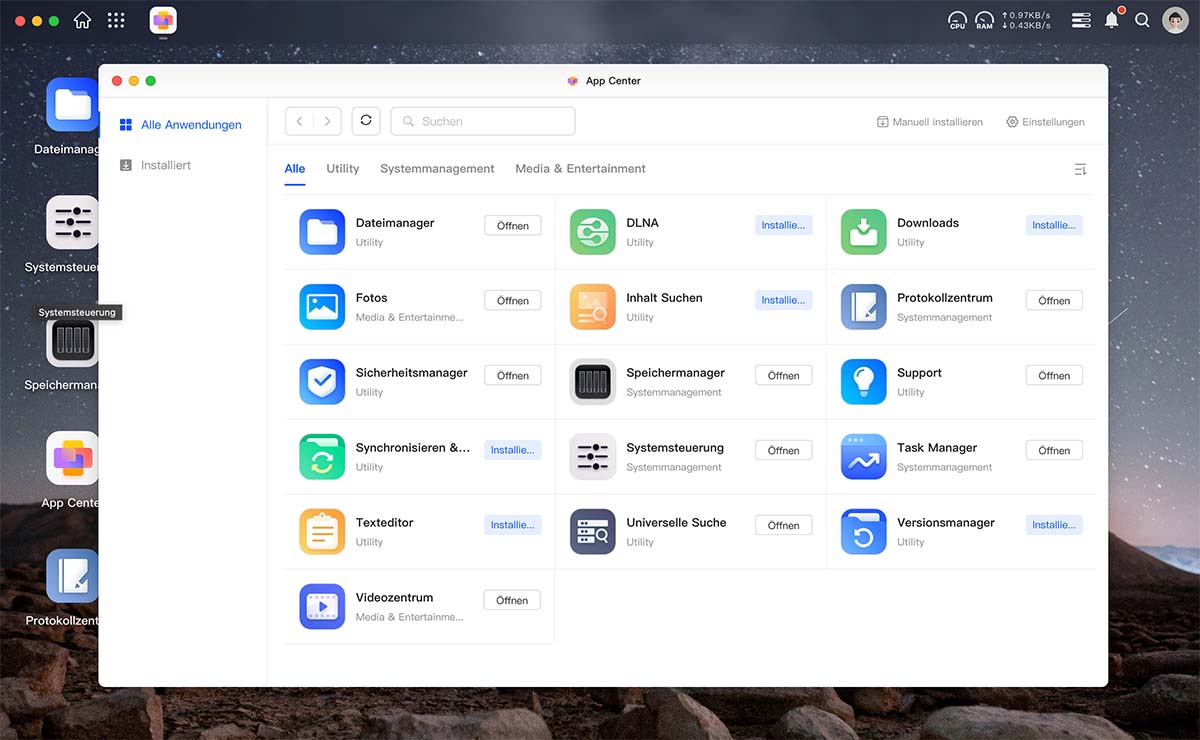Click the Sicherheitsmanager shield icon
The width and height of the screenshot is (1200, 740).
point(321,382)
